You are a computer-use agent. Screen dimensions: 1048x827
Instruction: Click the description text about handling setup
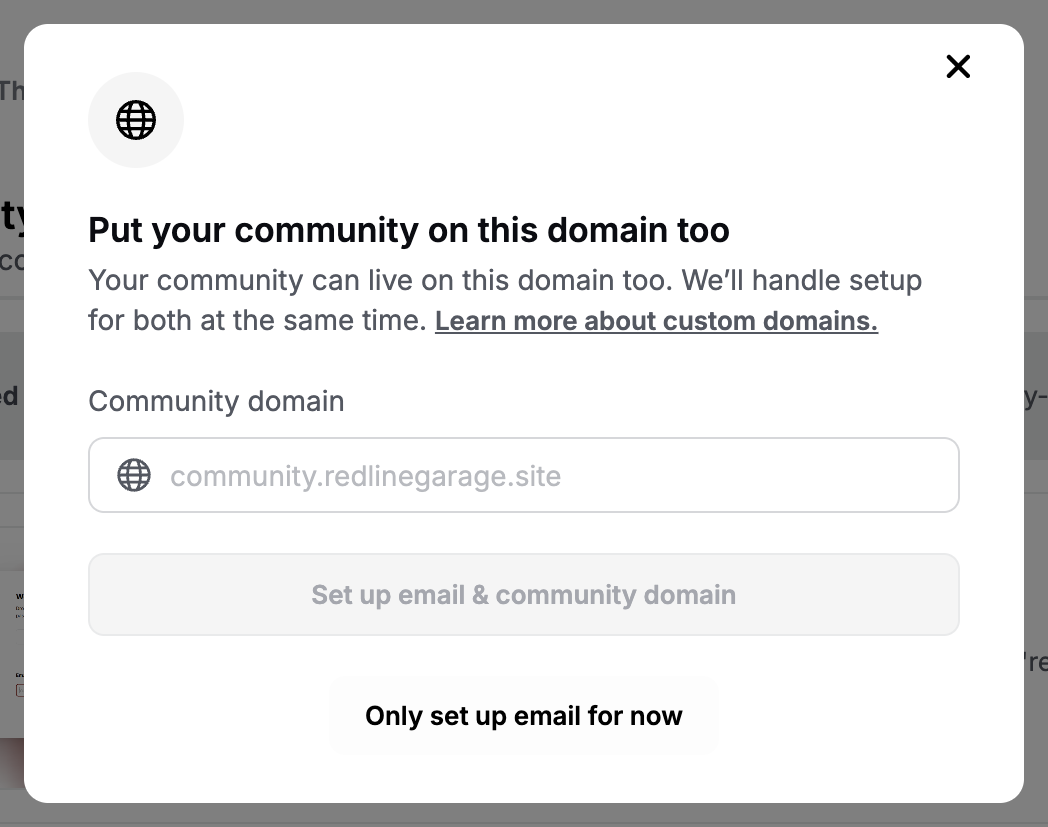tap(505, 300)
